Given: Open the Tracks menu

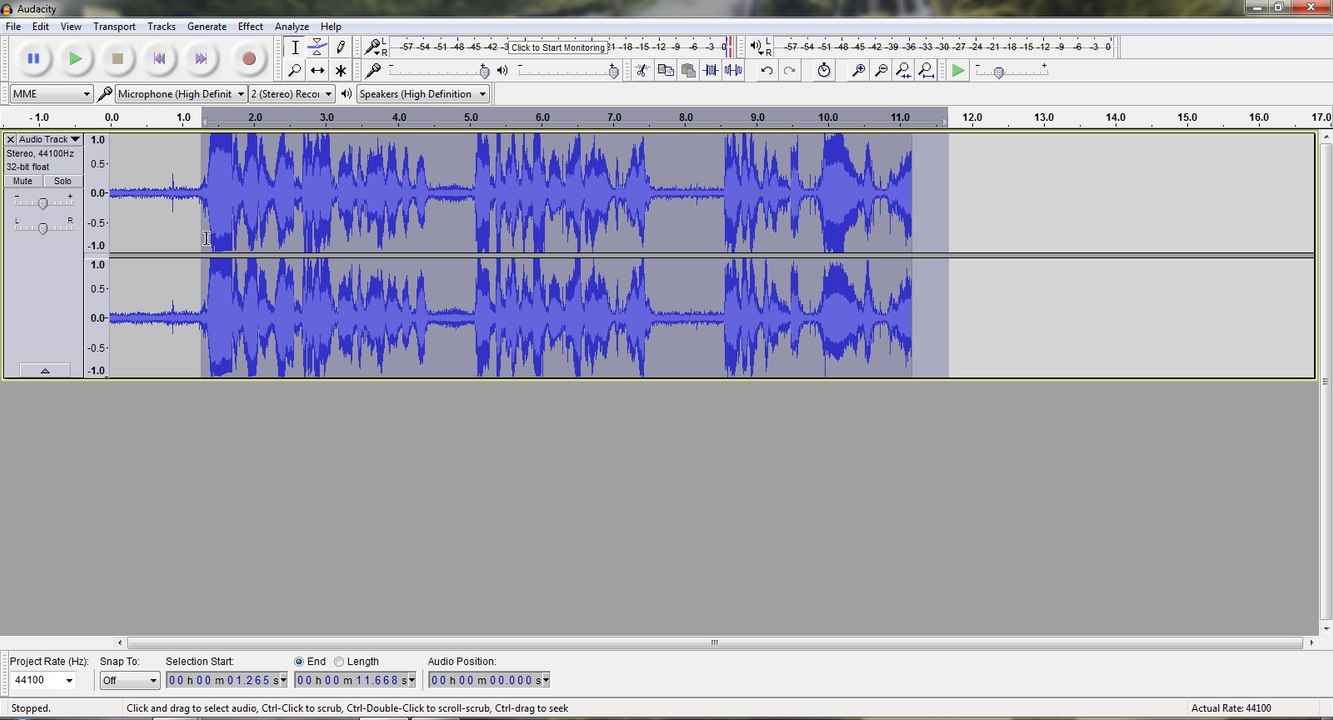Looking at the screenshot, I should coord(161,26).
